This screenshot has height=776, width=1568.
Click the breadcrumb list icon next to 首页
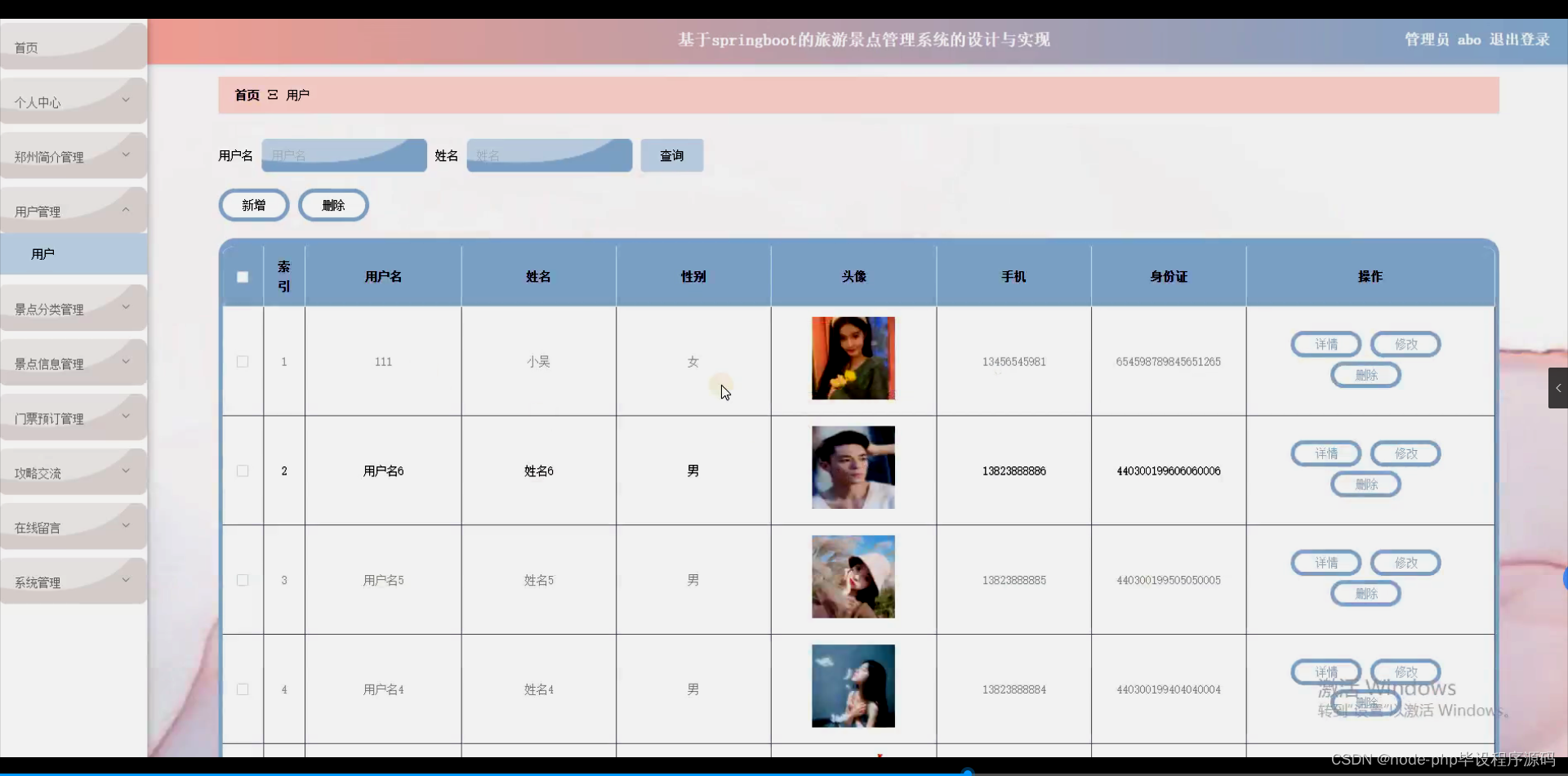click(273, 95)
